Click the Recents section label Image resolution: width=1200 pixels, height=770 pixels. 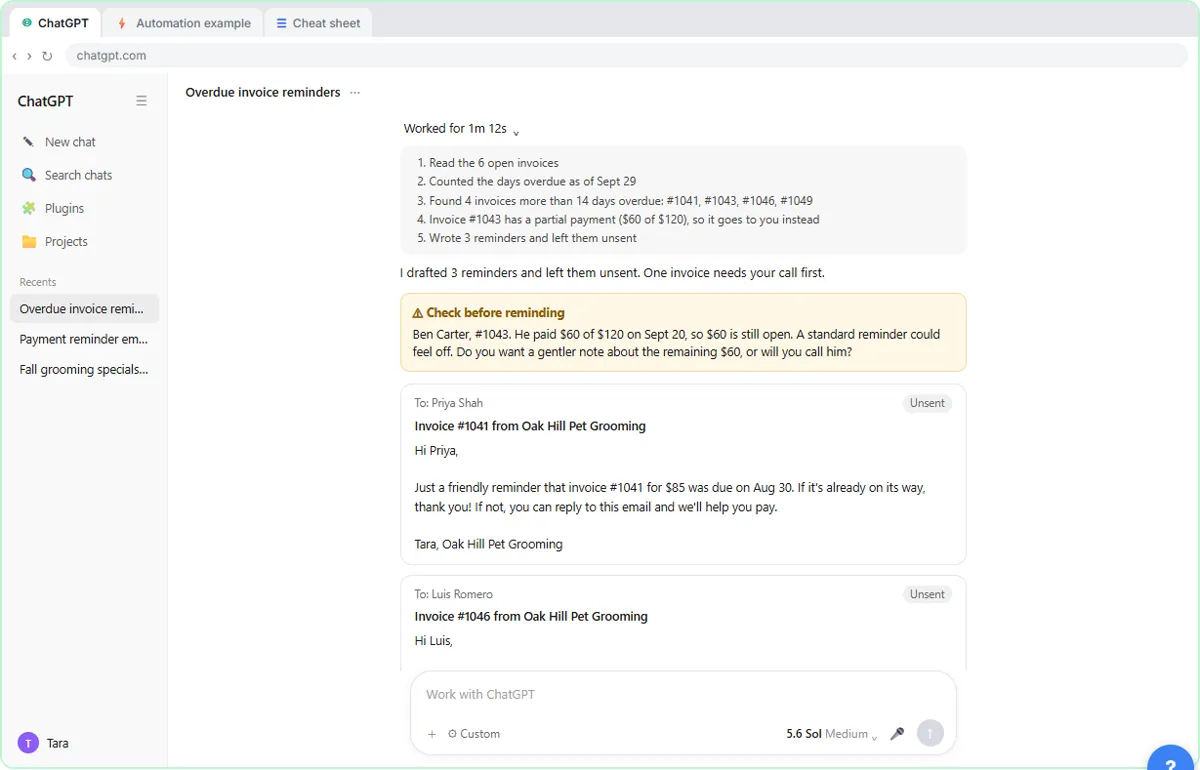38,282
